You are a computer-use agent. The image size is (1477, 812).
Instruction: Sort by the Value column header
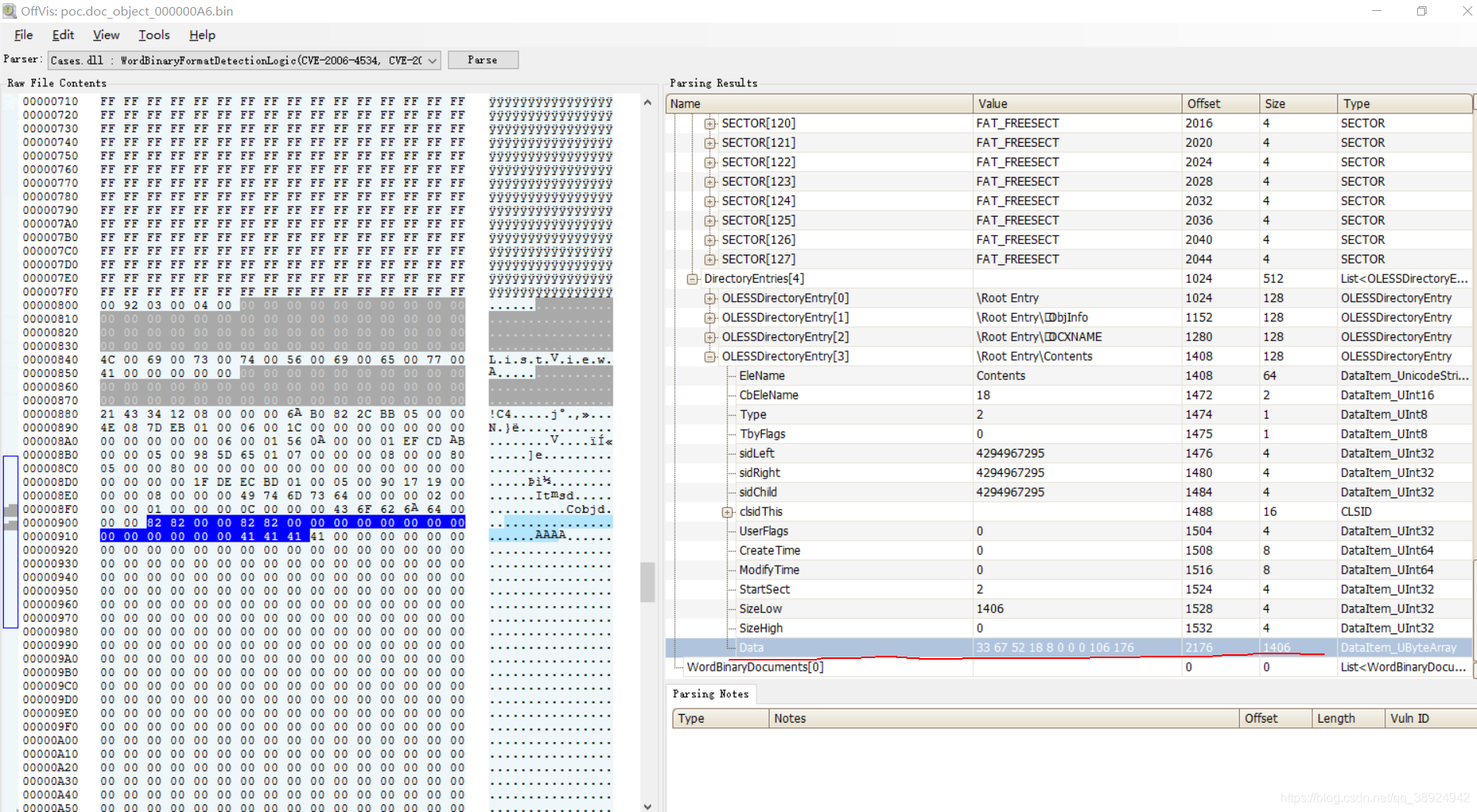[1077, 103]
